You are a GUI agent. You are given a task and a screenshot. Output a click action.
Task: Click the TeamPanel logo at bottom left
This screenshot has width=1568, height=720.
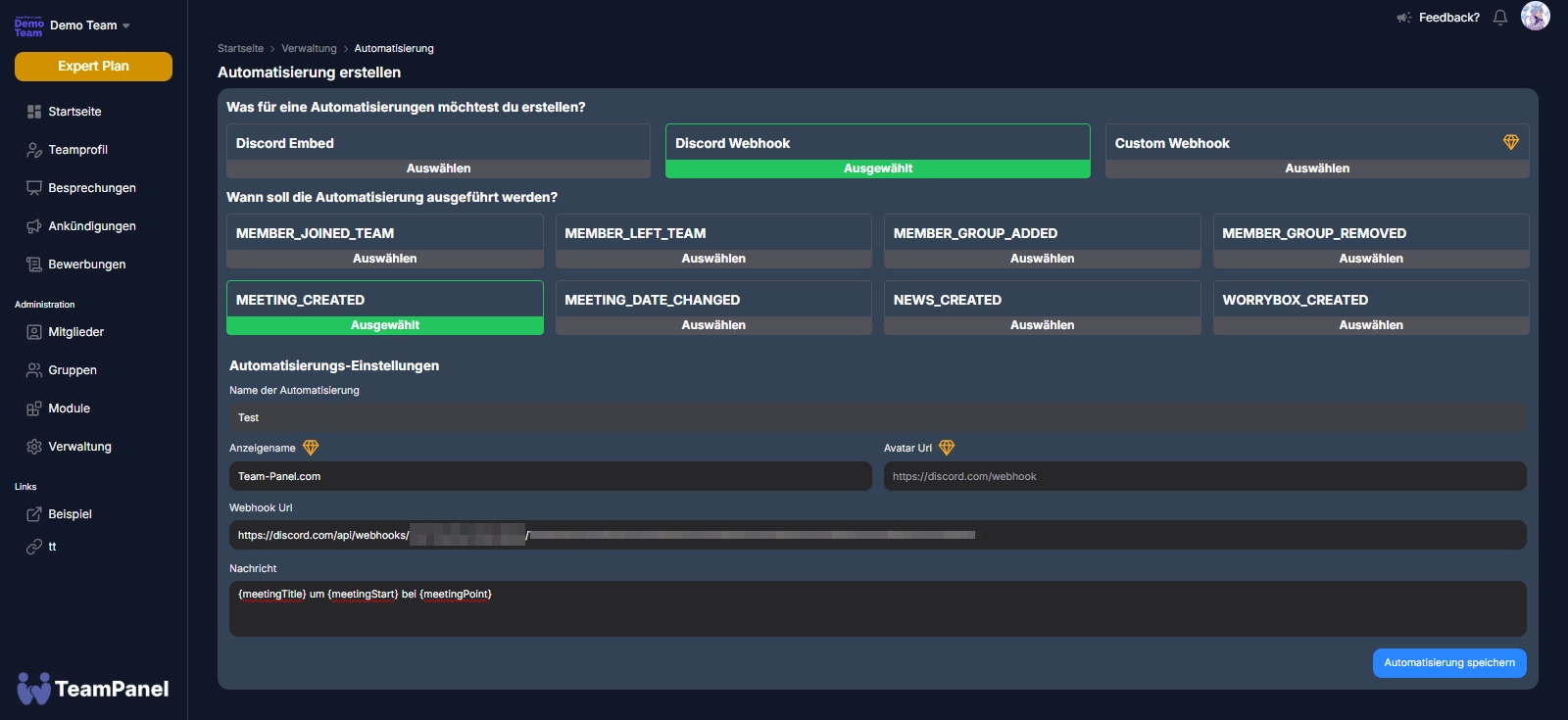93,689
